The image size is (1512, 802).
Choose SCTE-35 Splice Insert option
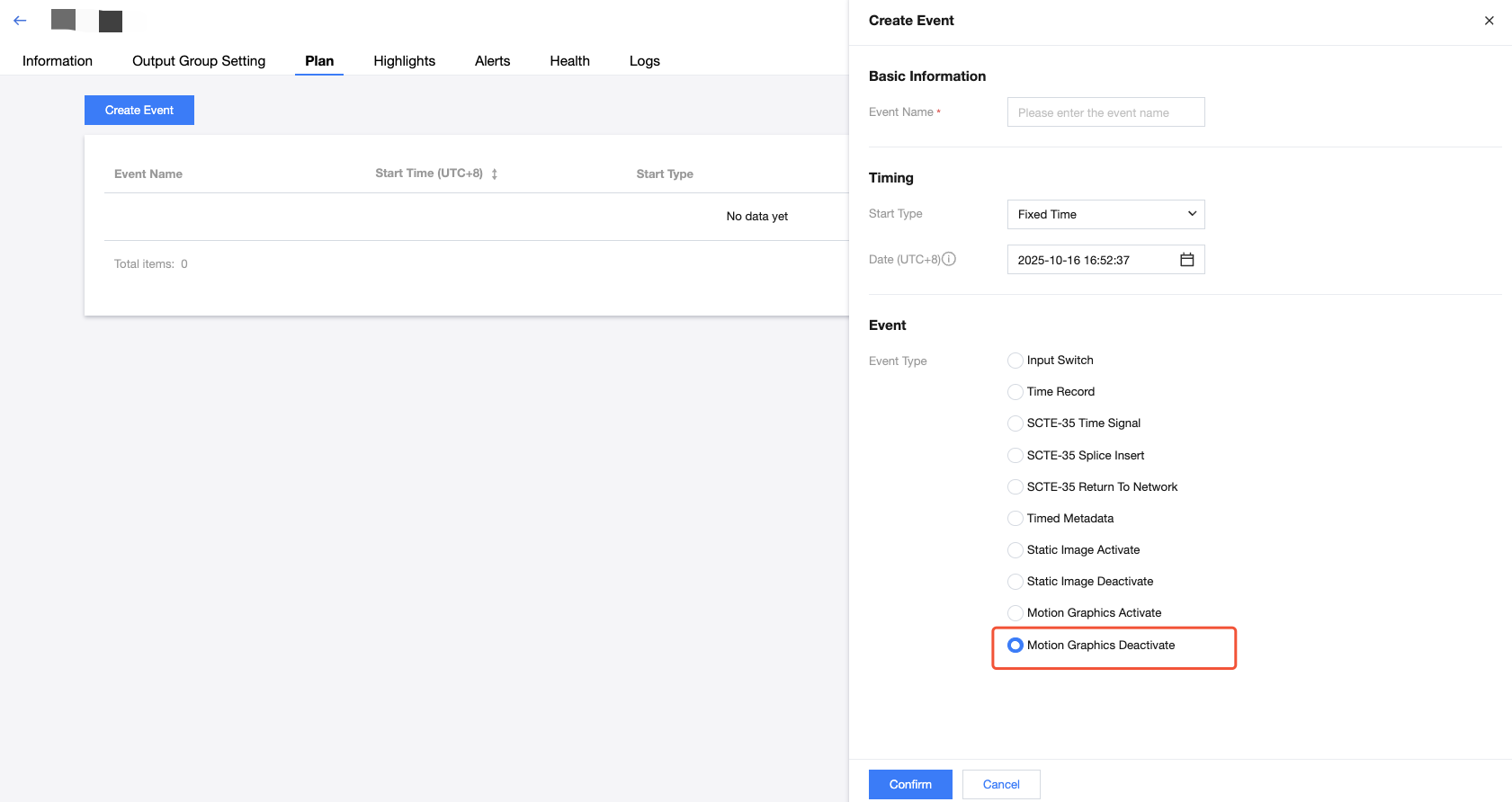pos(1015,456)
